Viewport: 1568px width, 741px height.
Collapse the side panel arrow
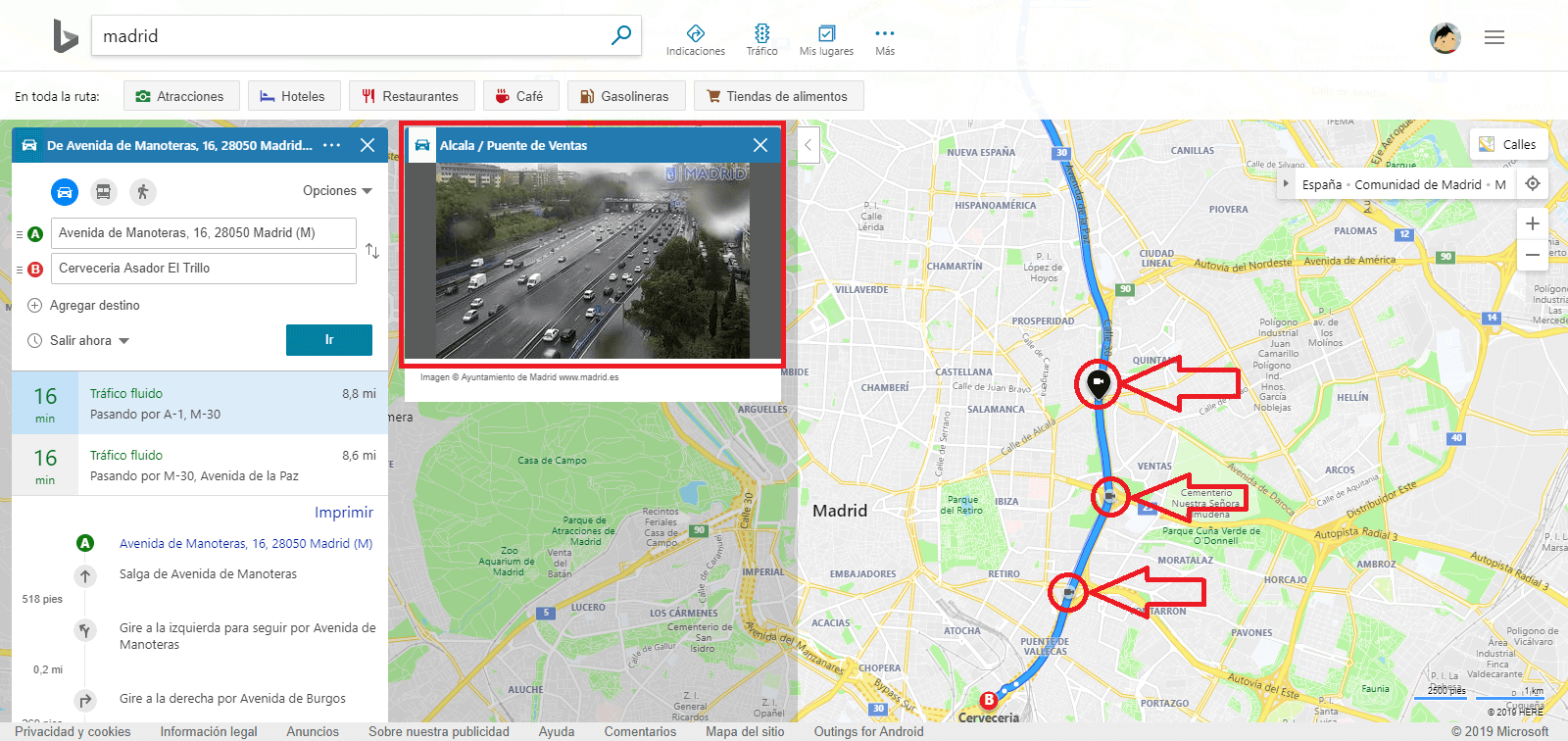click(x=808, y=146)
